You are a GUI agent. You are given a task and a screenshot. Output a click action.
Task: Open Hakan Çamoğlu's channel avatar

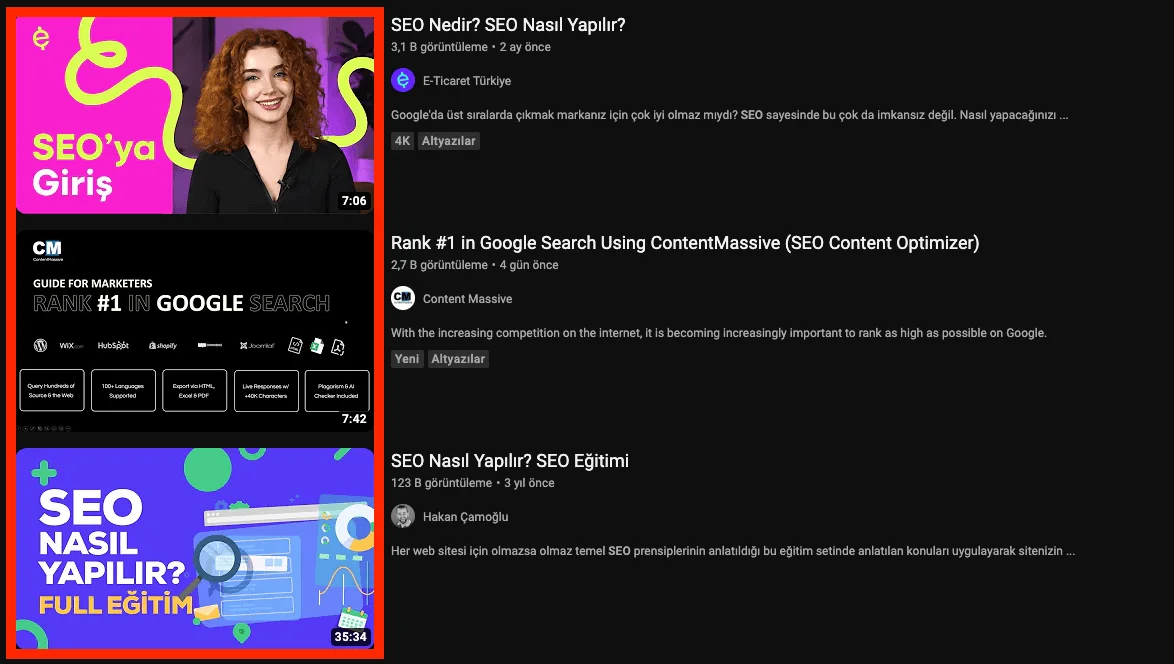pos(403,516)
